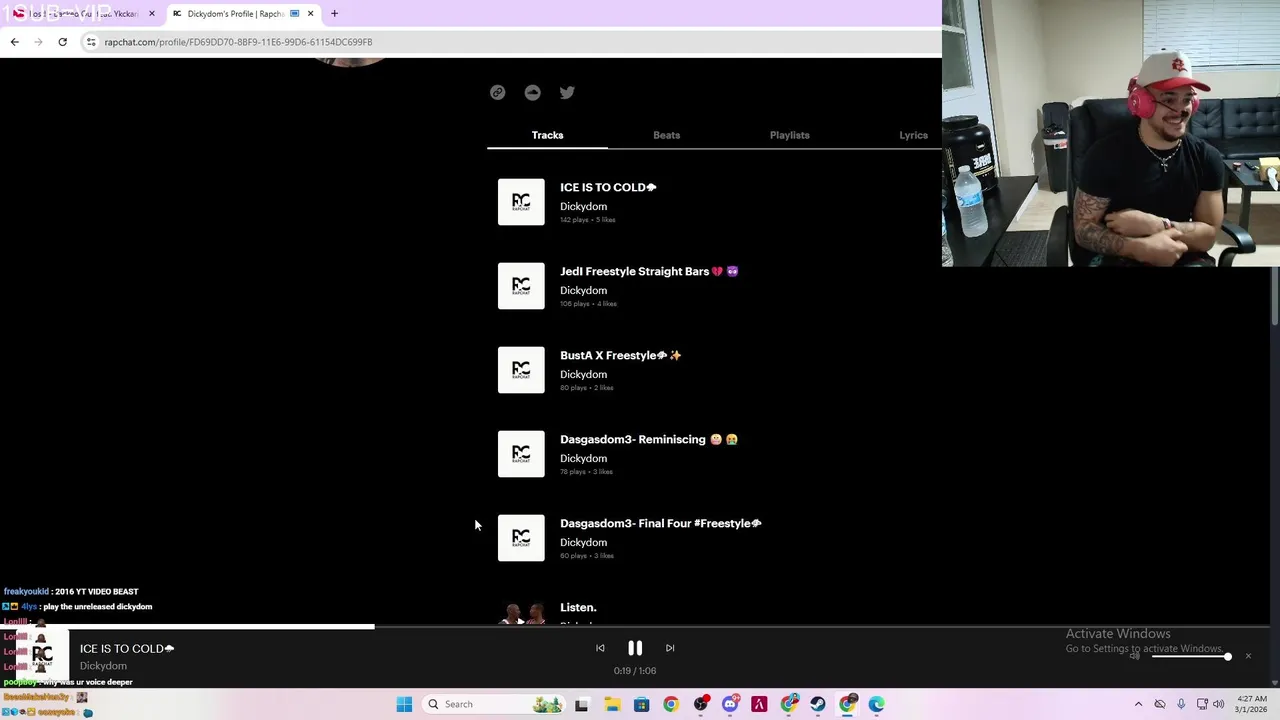1280x720 pixels.
Task: Open Microsoft Edge from the taskbar
Action: [876, 704]
